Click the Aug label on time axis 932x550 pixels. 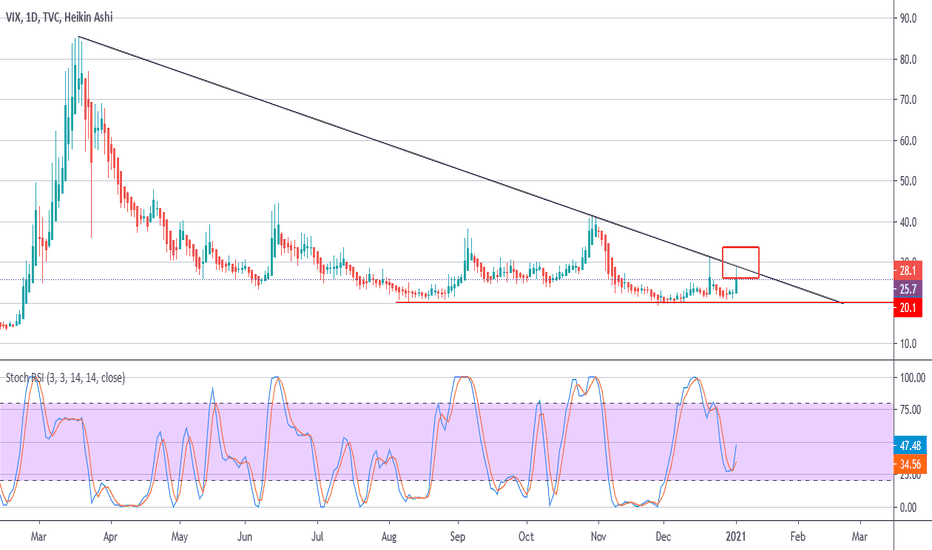(x=389, y=536)
